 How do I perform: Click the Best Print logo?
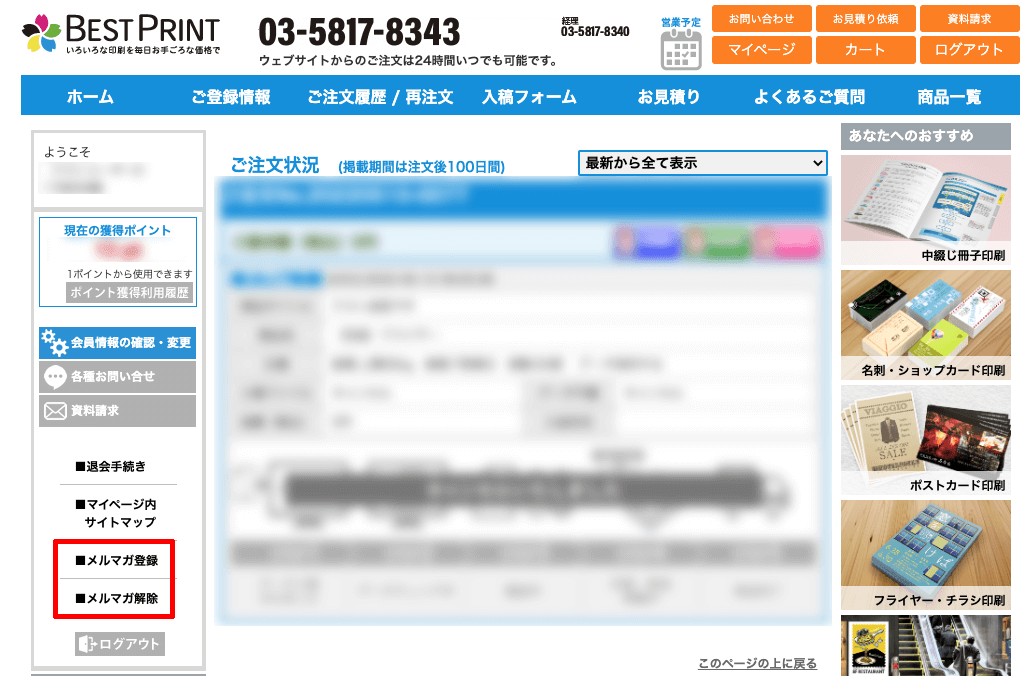(120, 34)
